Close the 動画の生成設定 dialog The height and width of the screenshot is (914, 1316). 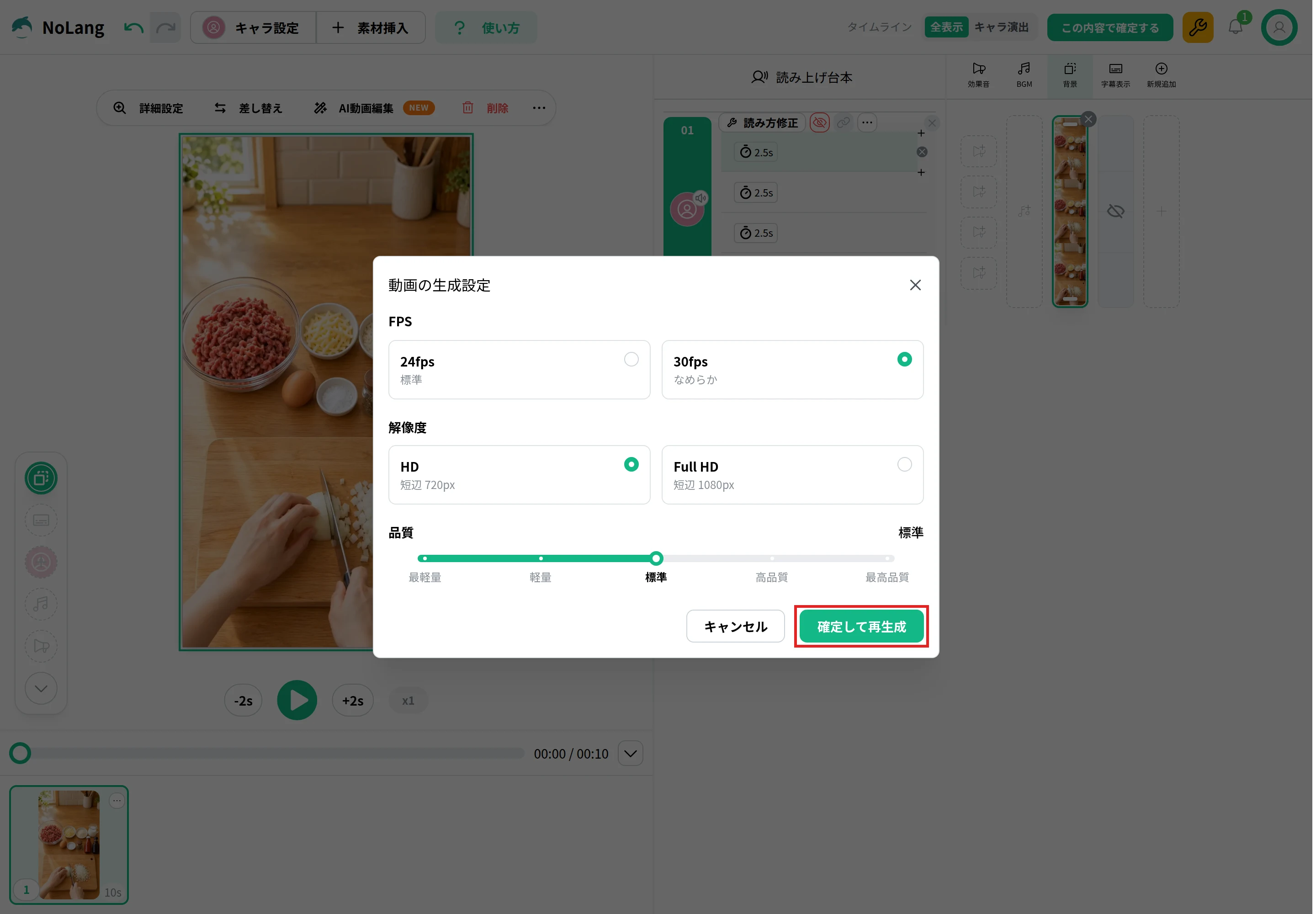(915, 285)
